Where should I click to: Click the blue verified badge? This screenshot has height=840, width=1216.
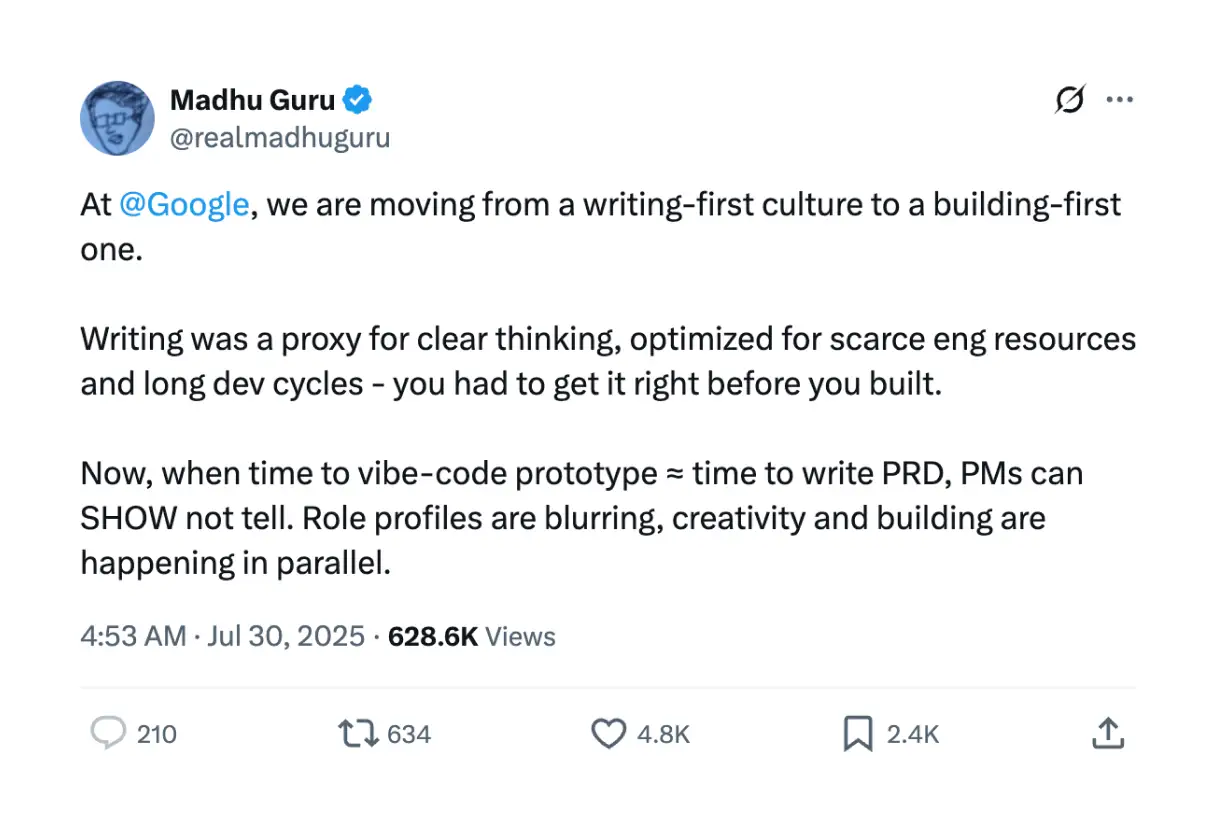358,100
